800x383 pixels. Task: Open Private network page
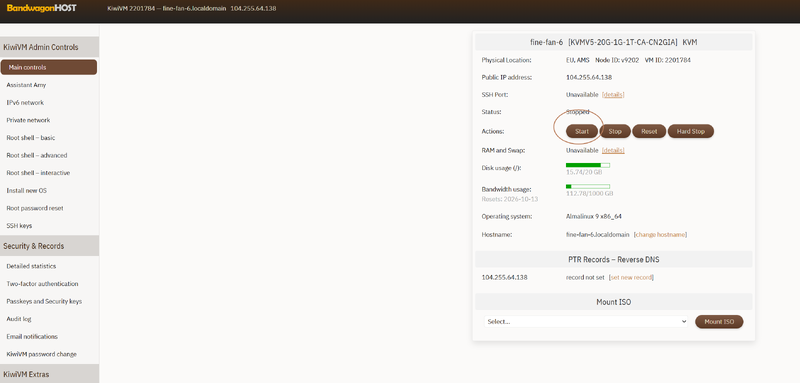coord(28,120)
